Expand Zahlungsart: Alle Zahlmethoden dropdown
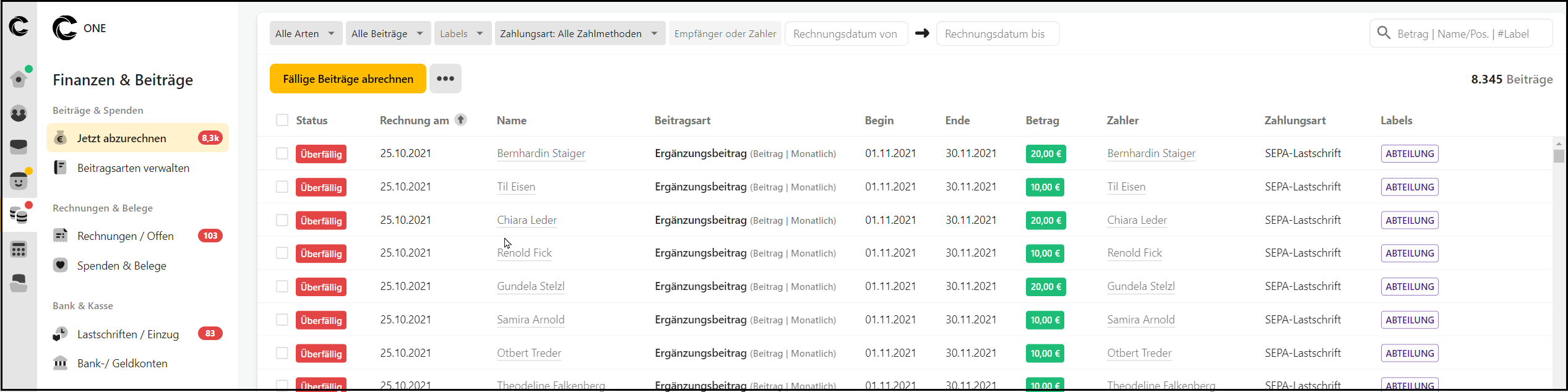1568x392 pixels. pyautogui.click(x=579, y=33)
